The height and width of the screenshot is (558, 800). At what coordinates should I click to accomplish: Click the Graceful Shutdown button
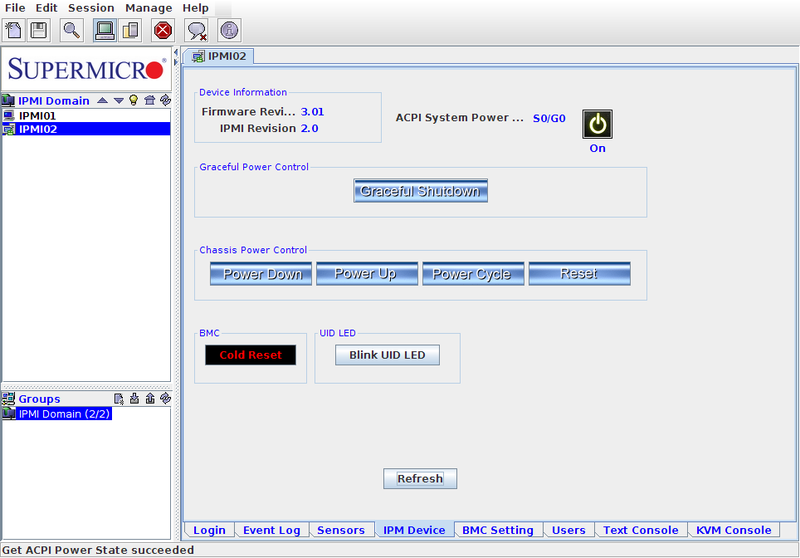(x=420, y=191)
